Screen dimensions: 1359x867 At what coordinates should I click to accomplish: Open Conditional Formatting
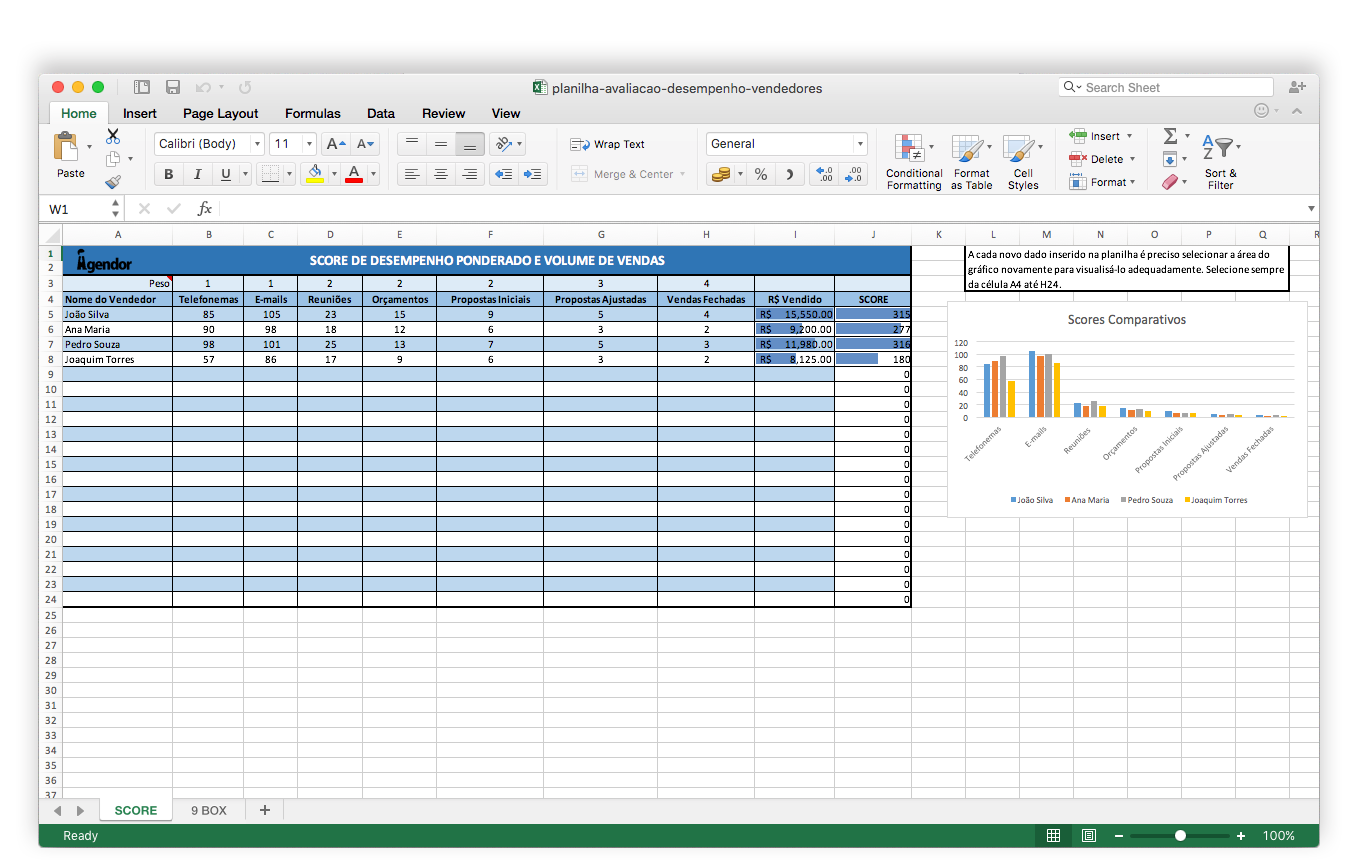pyautogui.click(x=914, y=162)
